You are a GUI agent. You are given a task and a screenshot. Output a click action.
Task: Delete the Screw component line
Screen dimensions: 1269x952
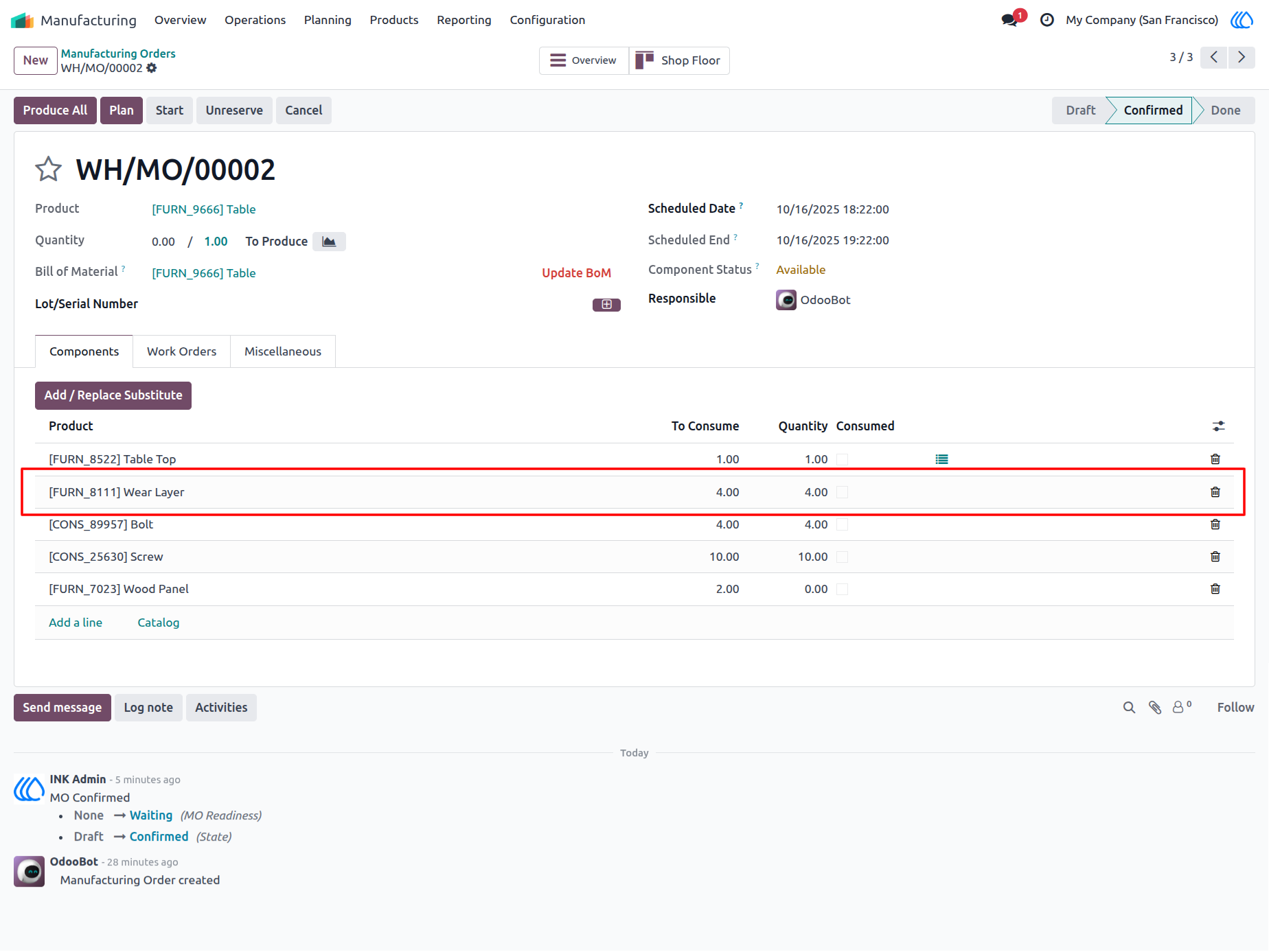[x=1215, y=557]
